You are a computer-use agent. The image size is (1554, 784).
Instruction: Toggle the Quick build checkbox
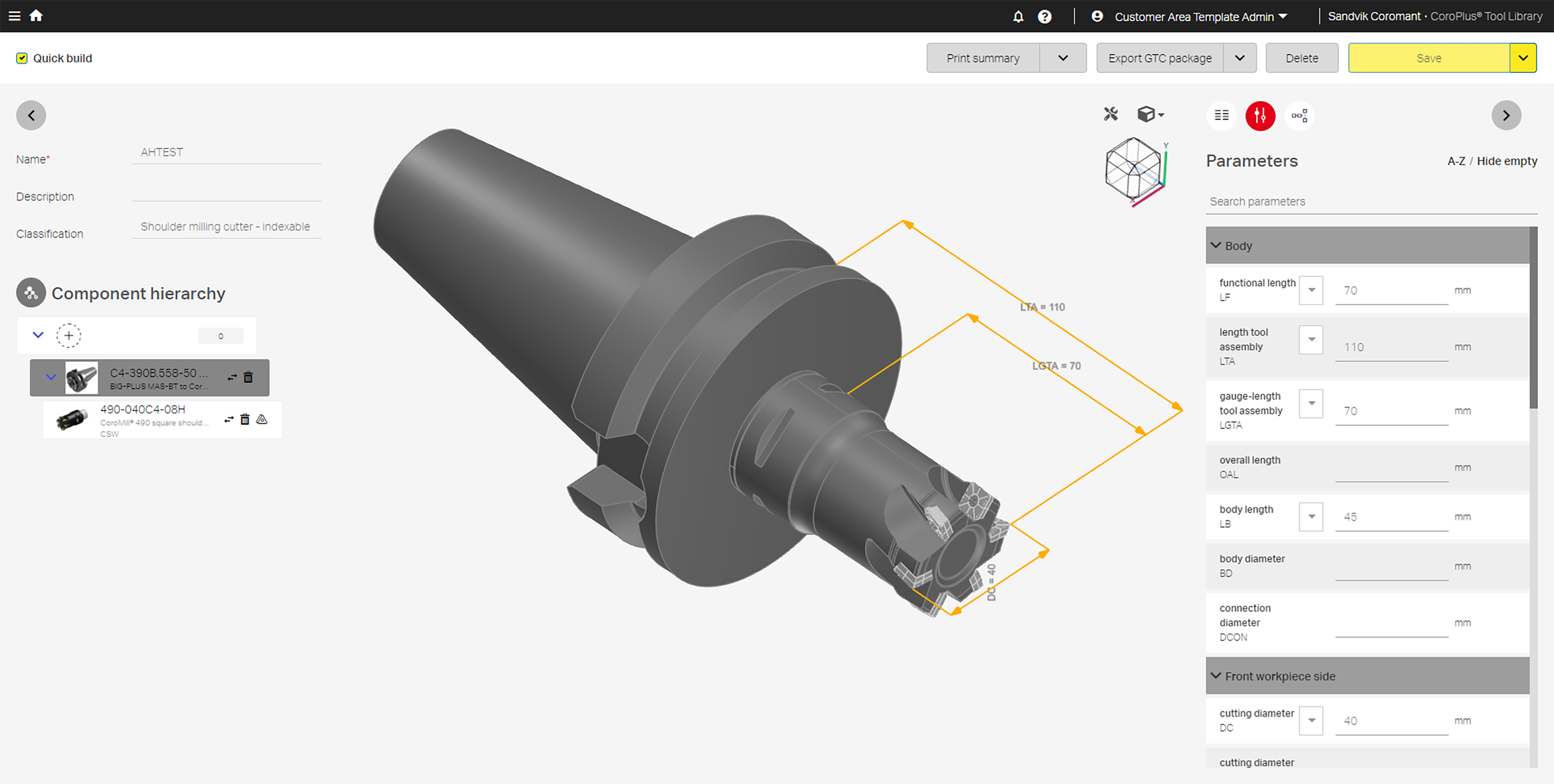[x=22, y=58]
